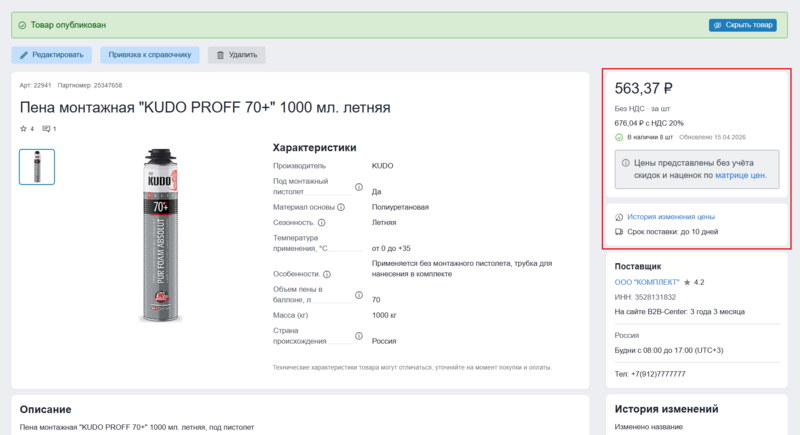
Task: Click the '1000 кг' mass value
Action: 384,315
